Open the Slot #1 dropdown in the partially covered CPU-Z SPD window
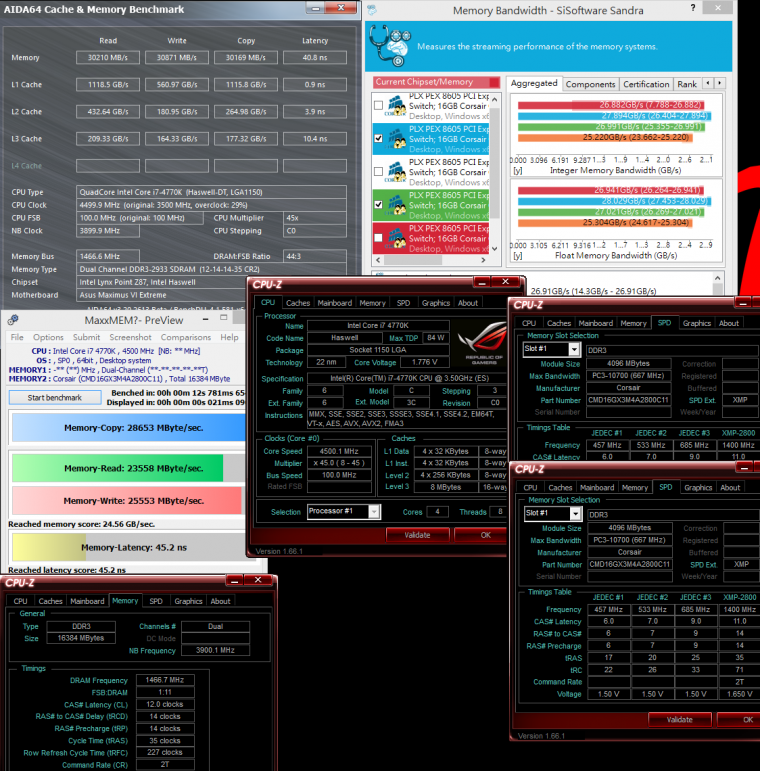Screen dimensions: 760x771 pyautogui.click(x=574, y=349)
